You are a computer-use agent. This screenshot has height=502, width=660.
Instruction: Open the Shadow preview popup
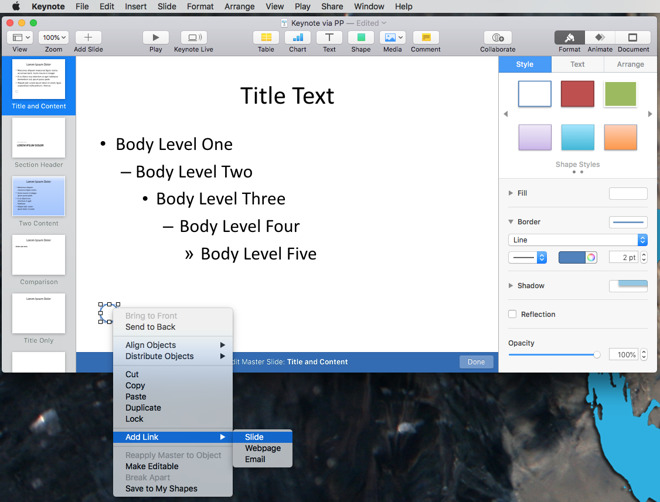[628, 286]
